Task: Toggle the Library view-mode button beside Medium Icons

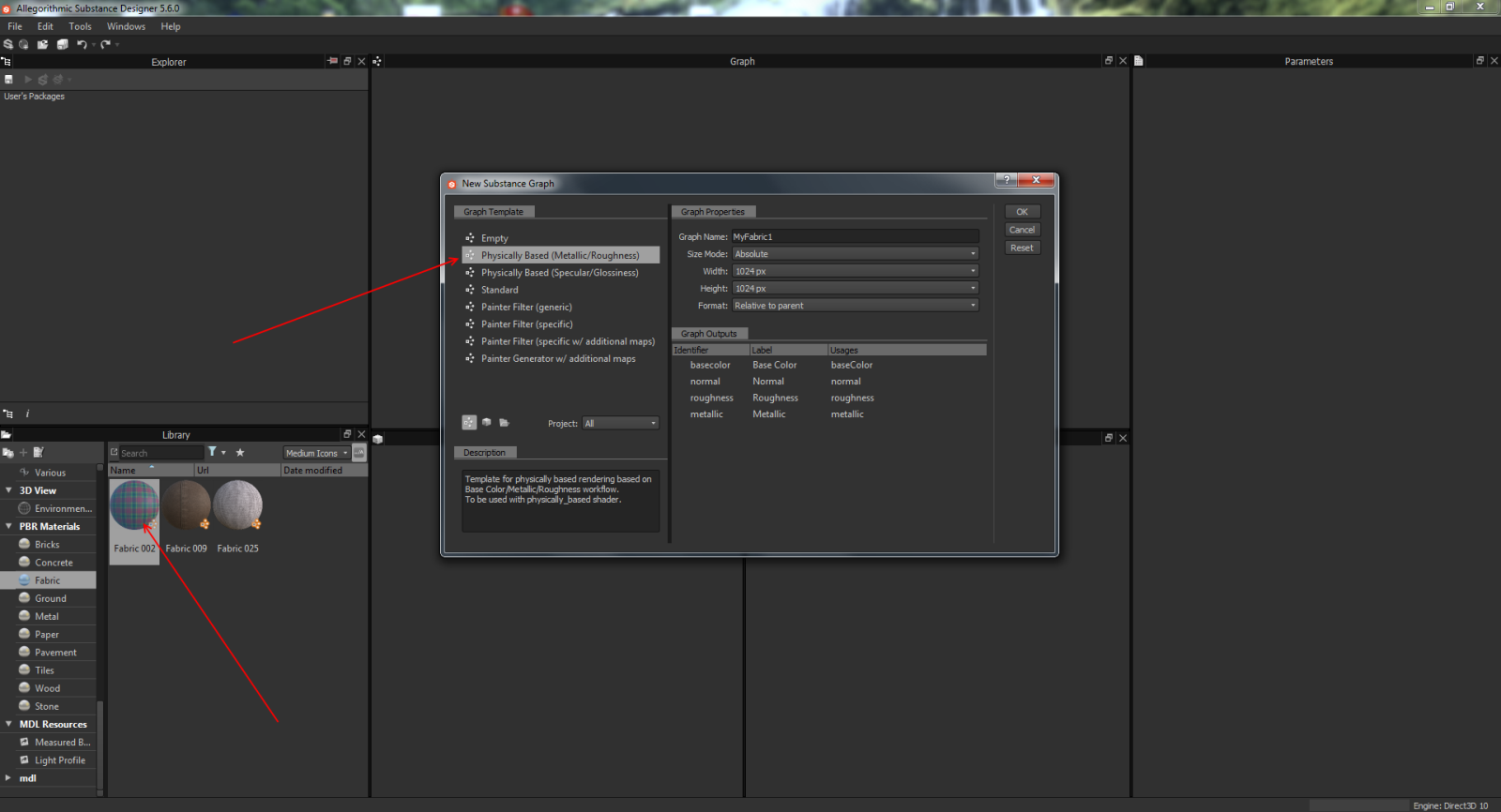Action: (358, 453)
